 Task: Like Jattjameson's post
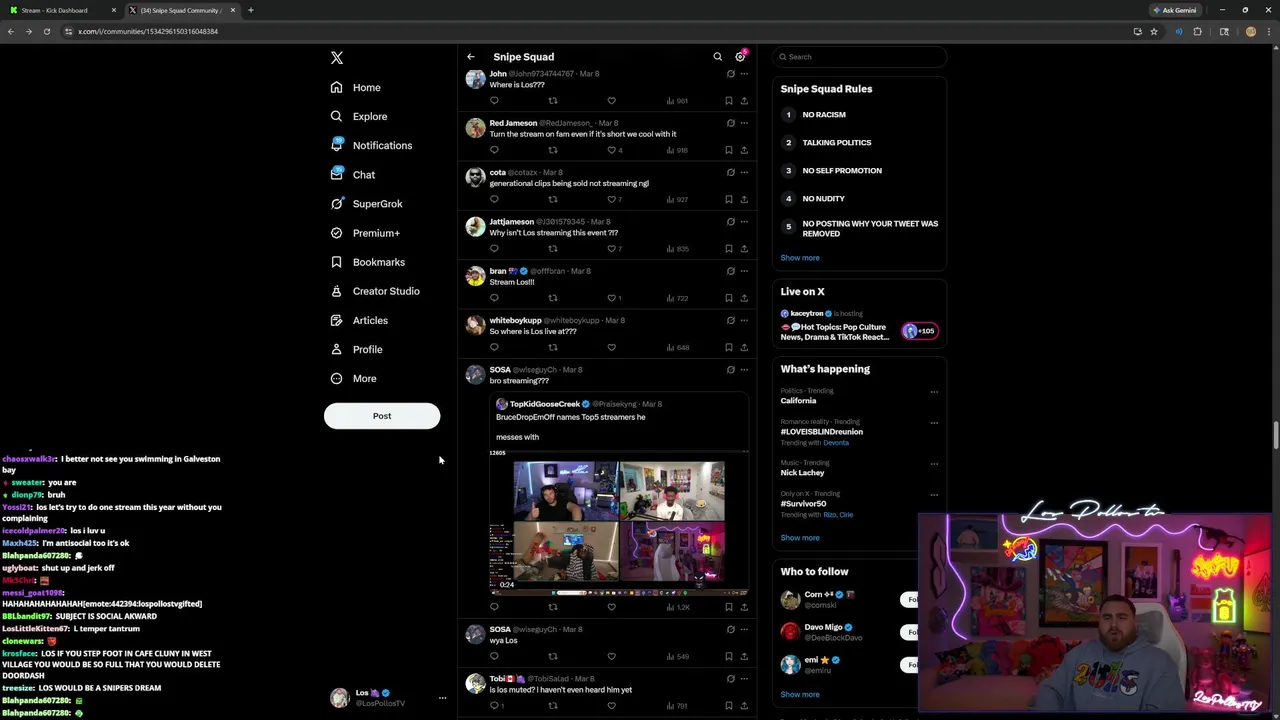(x=614, y=248)
